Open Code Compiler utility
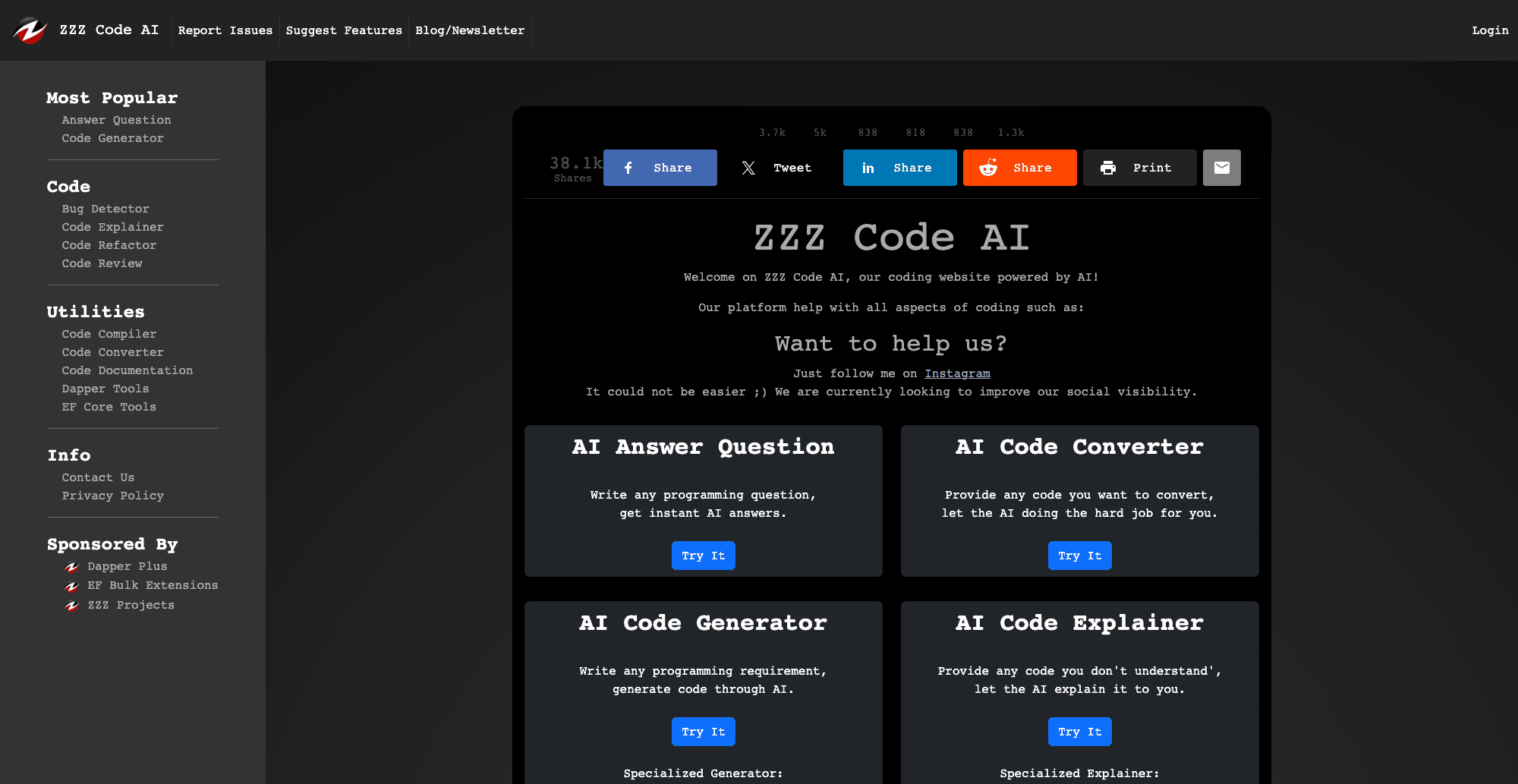 (109, 334)
